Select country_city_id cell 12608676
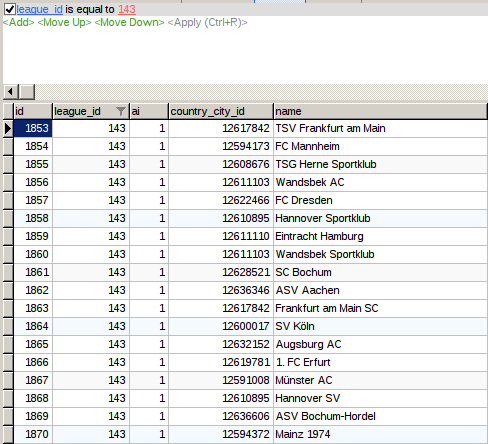The height and width of the screenshot is (444, 488). click(221, 164)
